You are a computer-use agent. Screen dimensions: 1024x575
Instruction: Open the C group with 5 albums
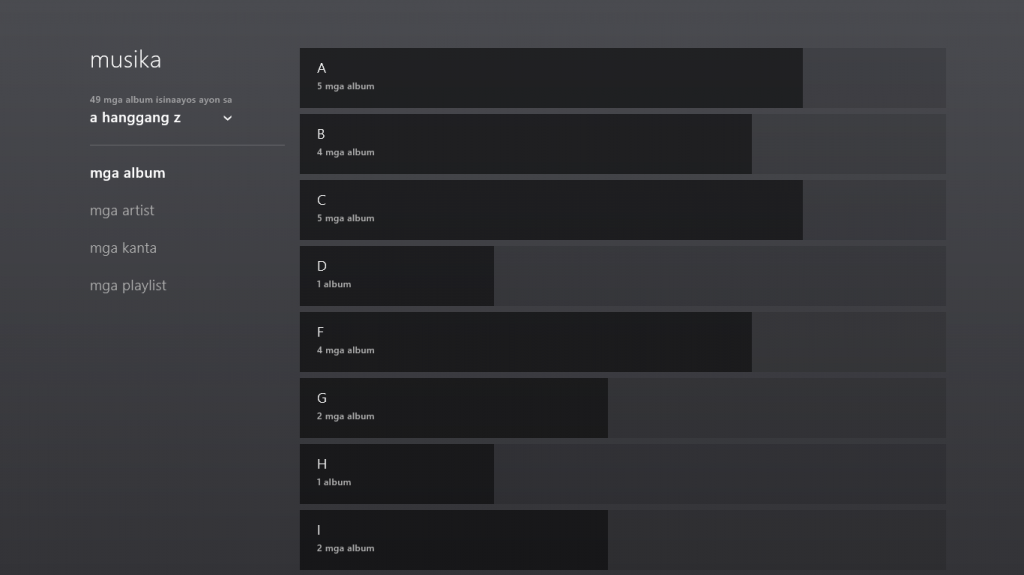click(550, 210)
